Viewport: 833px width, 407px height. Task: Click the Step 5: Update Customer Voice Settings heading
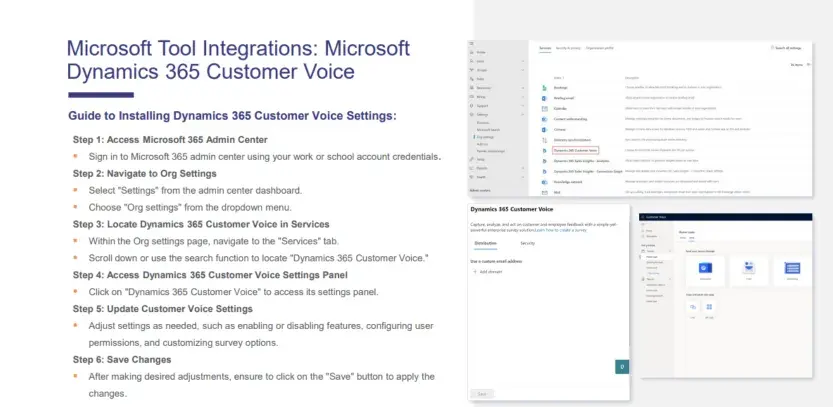point(163,309)
